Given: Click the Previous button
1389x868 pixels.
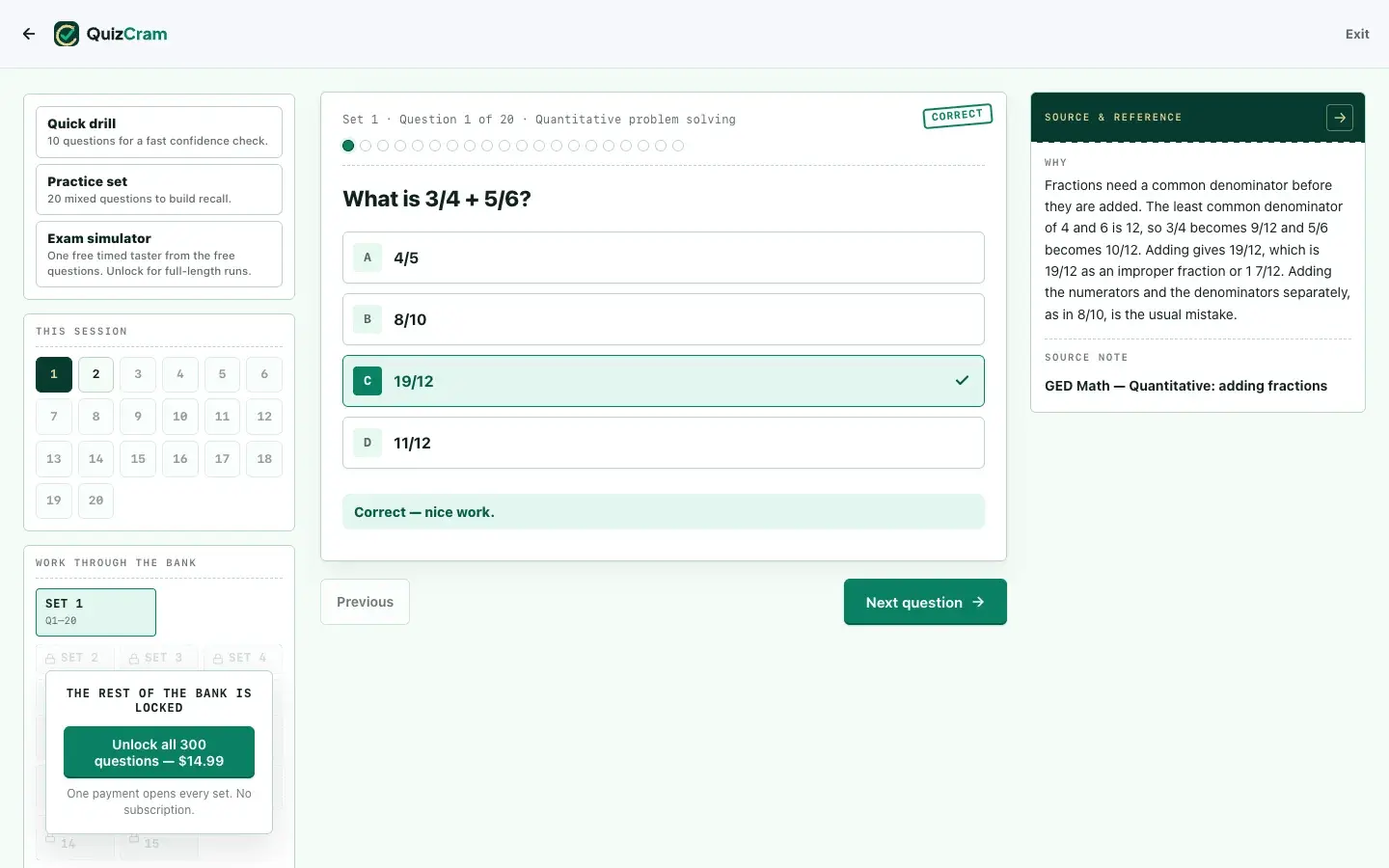Looking at the screenshot, I should pos(365,602).
